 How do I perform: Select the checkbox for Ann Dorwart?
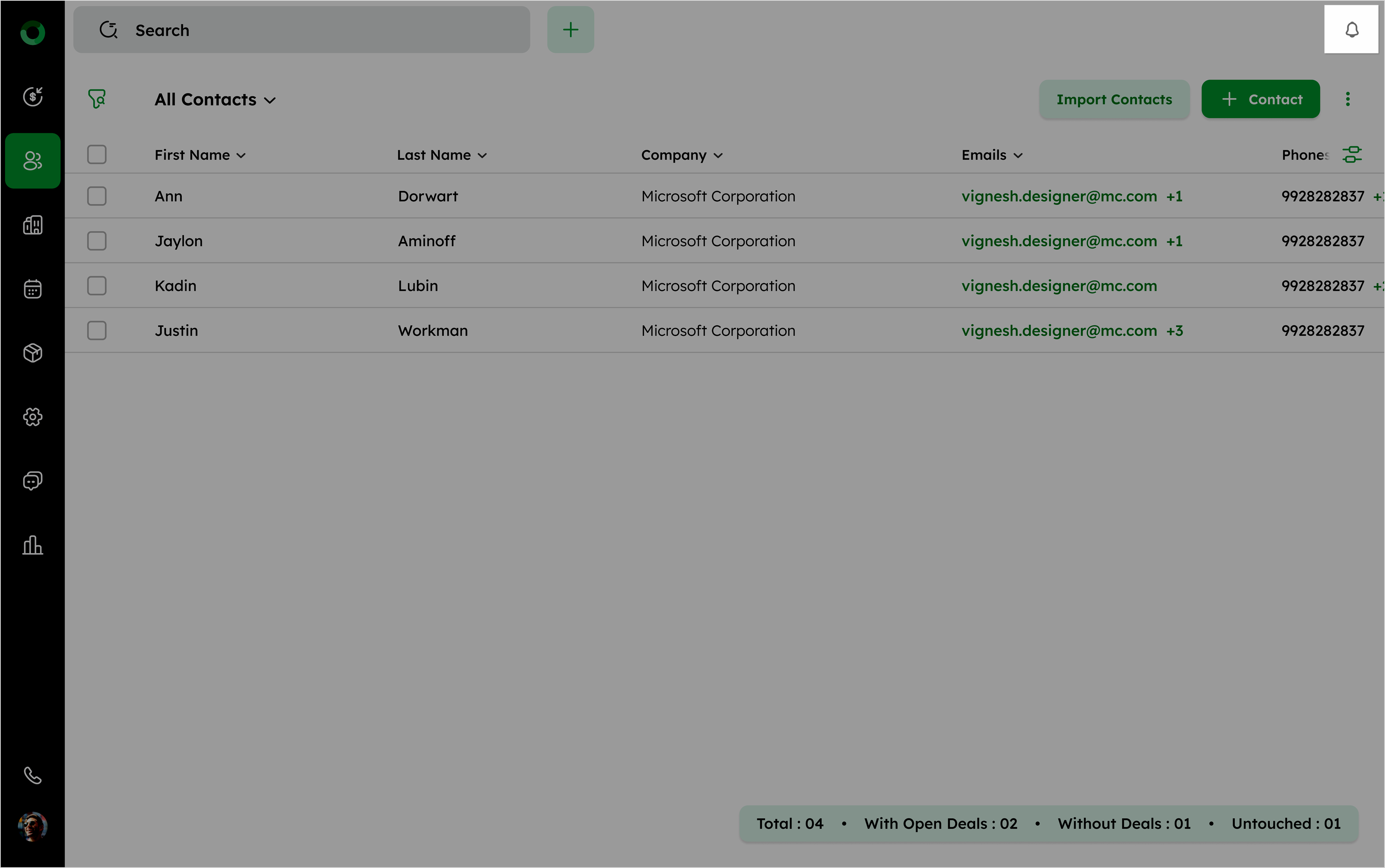pos(97,196)
